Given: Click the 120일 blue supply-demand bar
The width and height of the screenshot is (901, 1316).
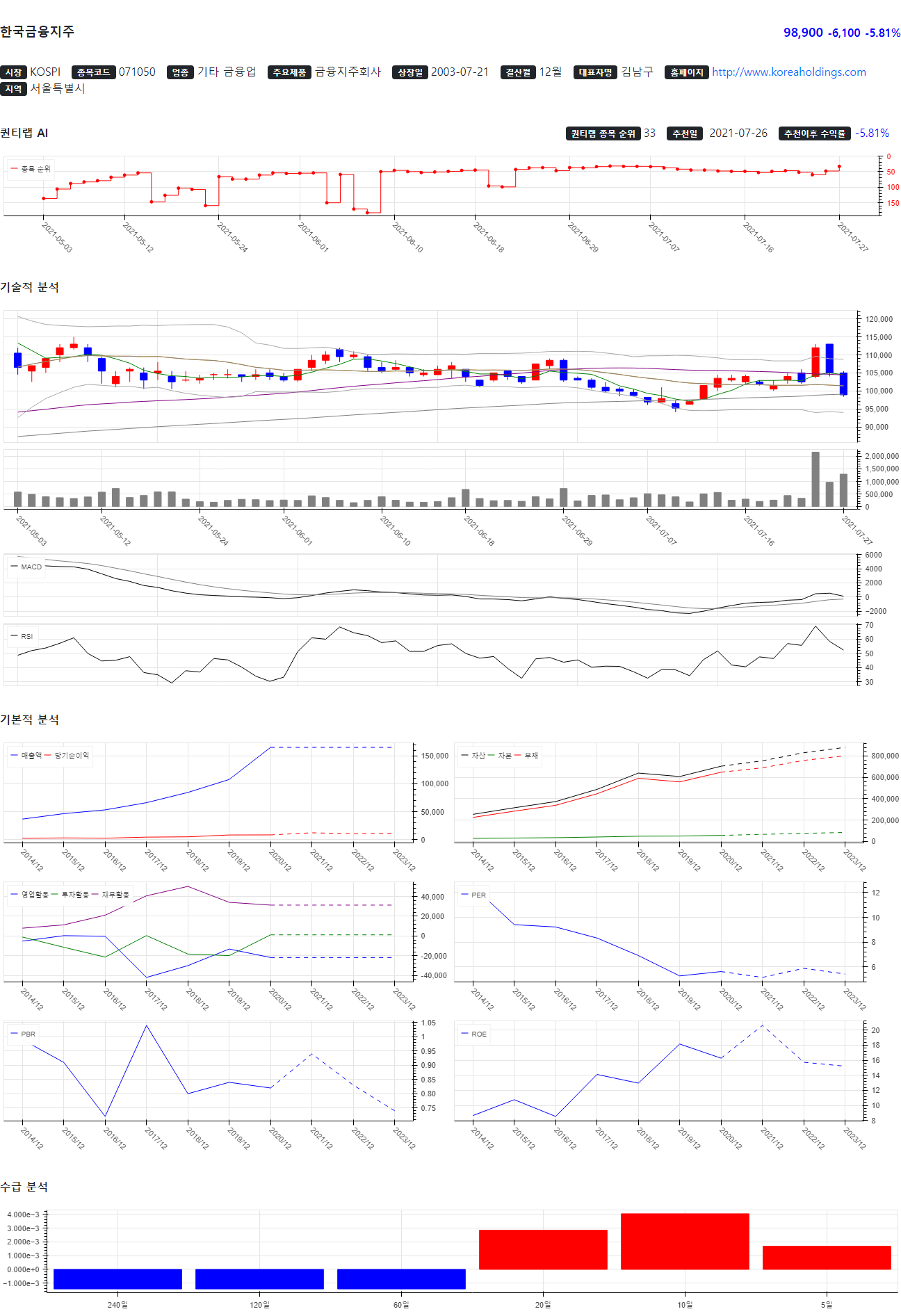Looking at the screenshot, I should tap(259, 1279).
